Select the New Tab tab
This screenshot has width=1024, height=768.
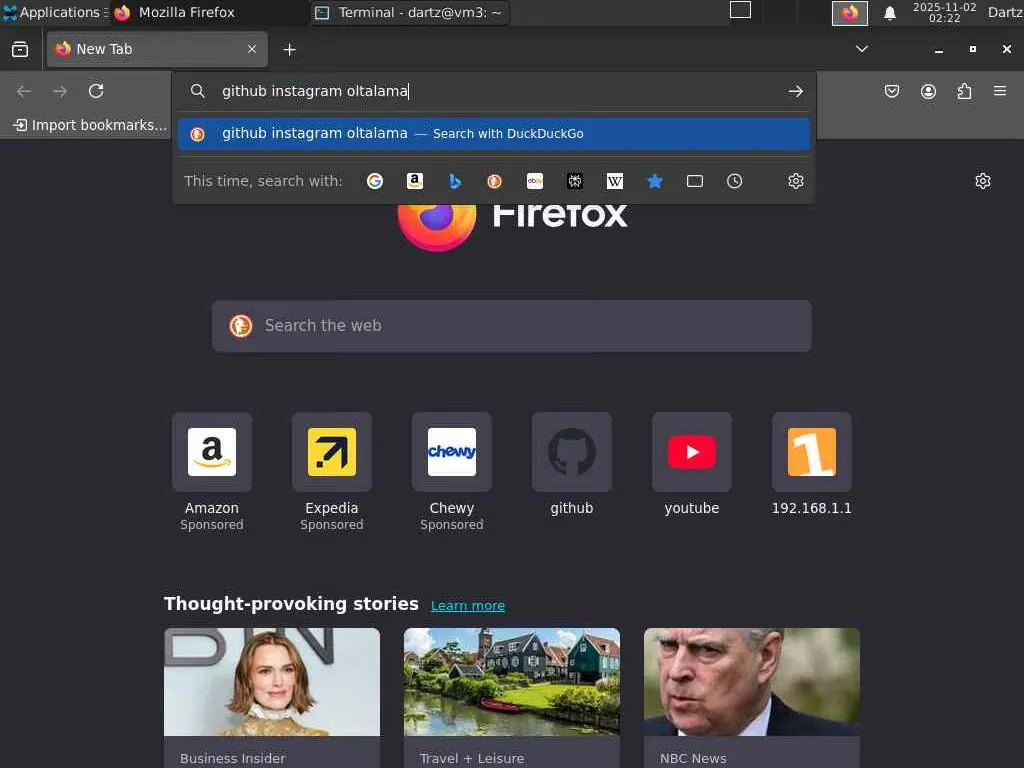[157, 49]
